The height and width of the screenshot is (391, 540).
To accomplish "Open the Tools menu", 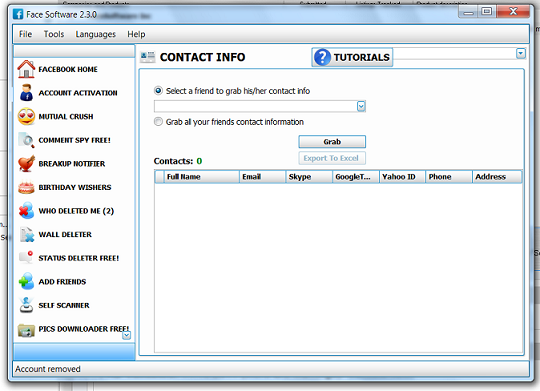I will (54, 34).
